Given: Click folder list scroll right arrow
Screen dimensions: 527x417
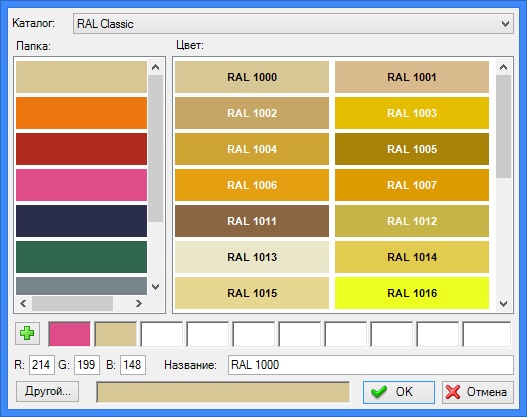Looking at the screenshot, I should 138,303.
